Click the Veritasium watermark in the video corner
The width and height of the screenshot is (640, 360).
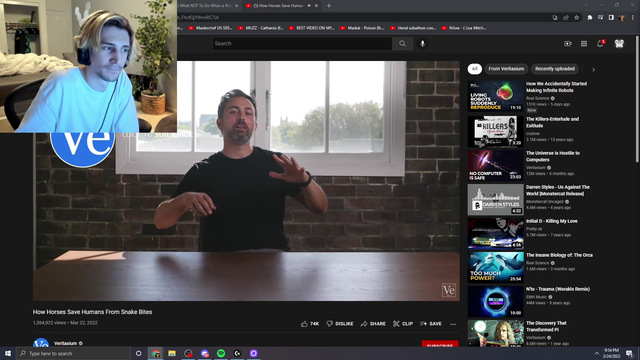[449, 290]
